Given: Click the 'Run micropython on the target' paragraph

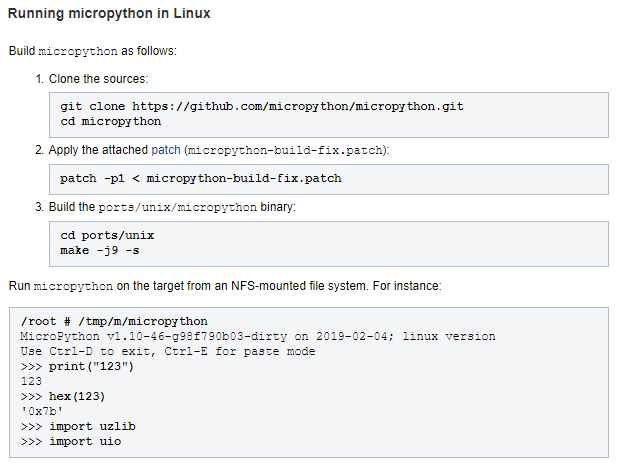Looking at the screenshot, I should (x=225, y=286).
